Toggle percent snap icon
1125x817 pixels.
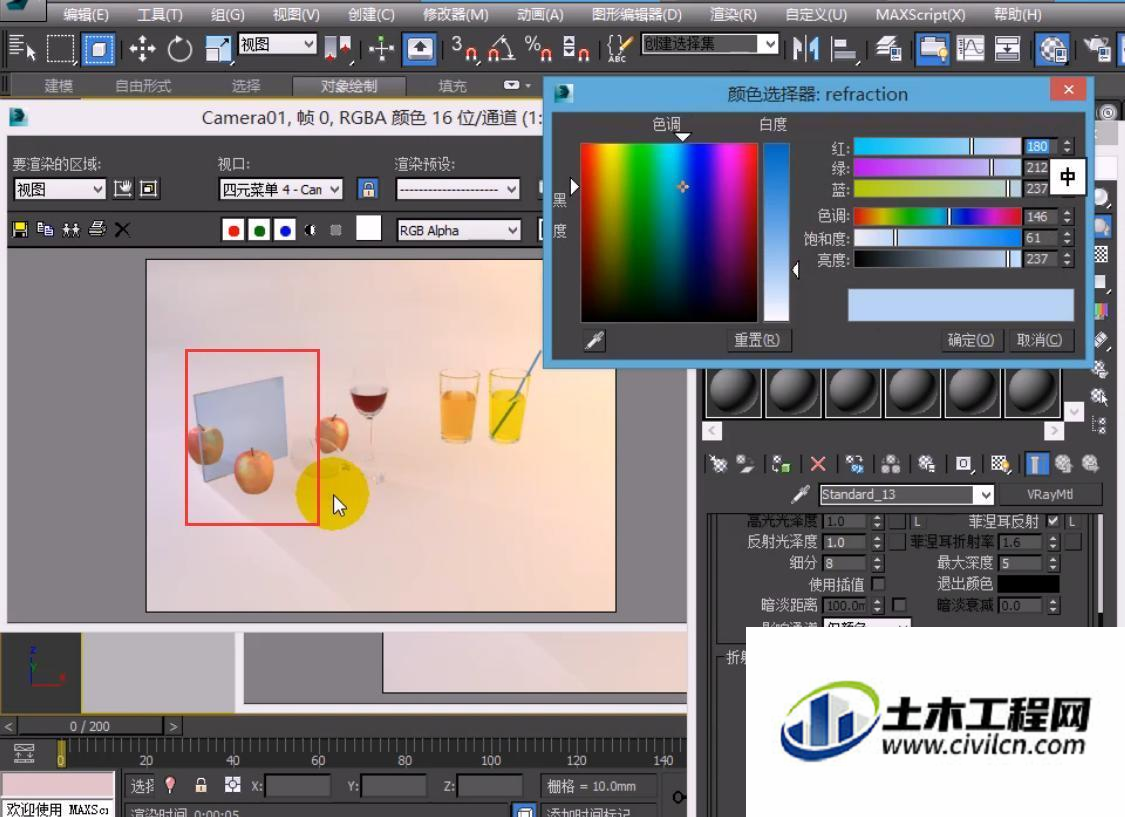[x=538, y=49]
